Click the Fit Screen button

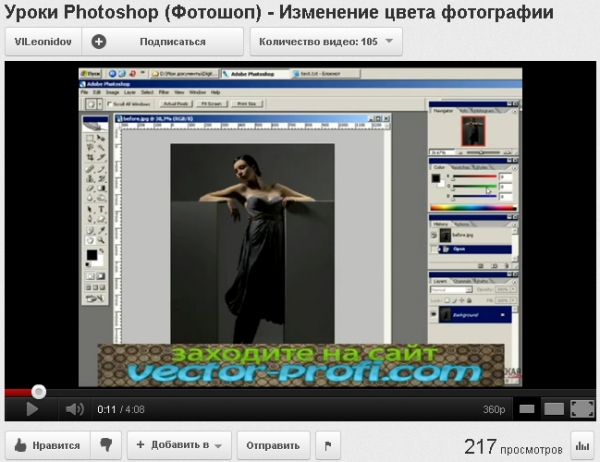(x=212, y=104)
